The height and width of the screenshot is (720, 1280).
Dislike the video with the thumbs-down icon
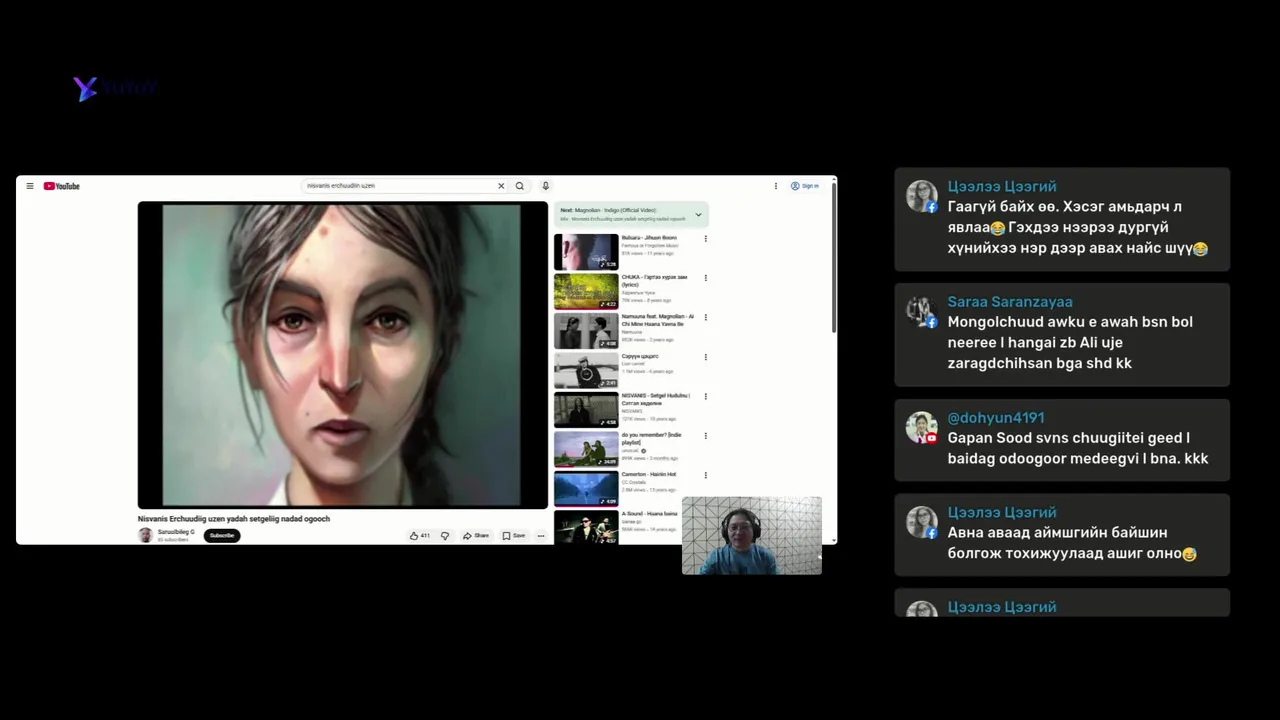tap(445, 536)
